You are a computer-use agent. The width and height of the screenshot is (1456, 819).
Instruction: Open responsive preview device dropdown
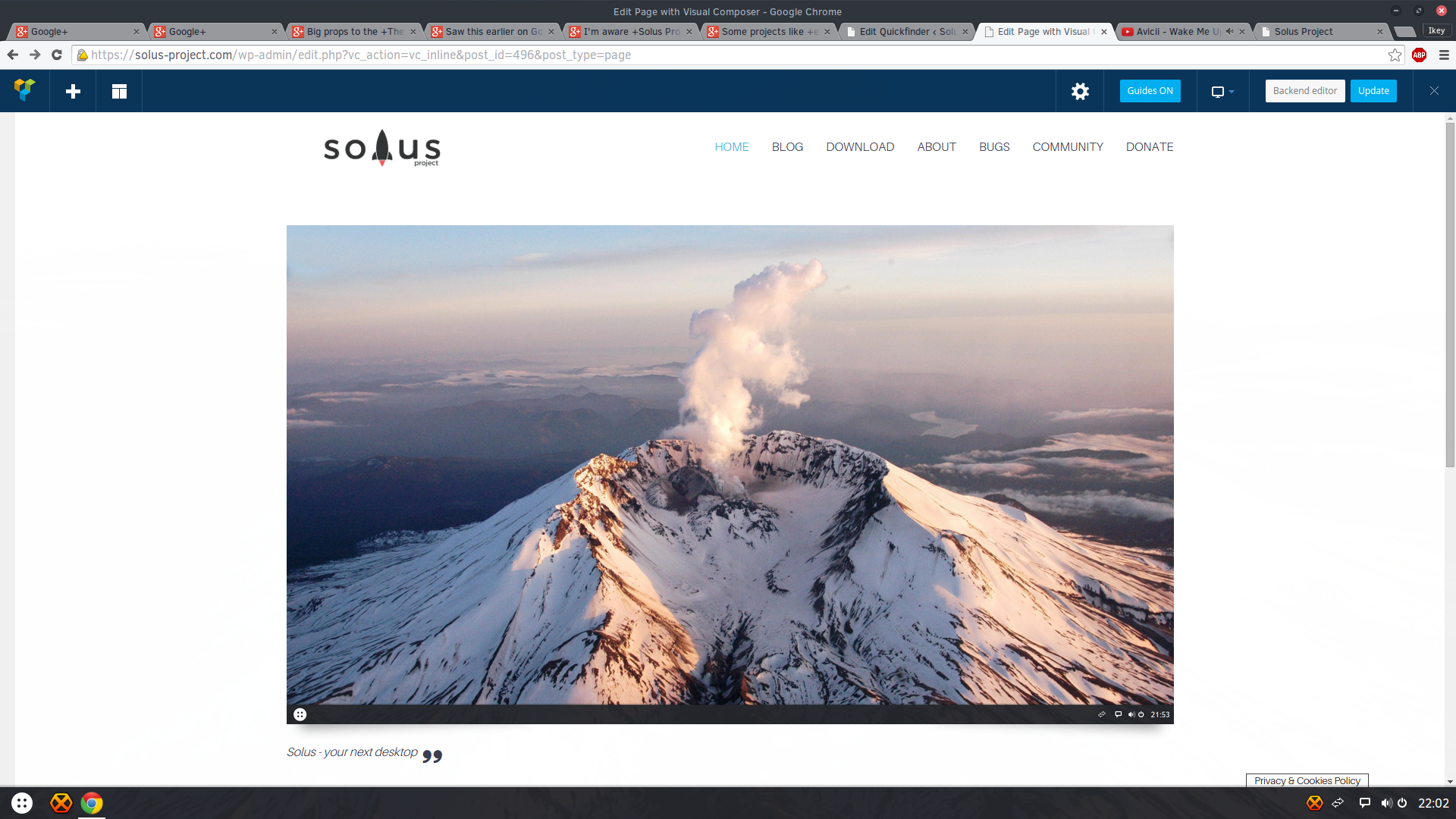tap(1222, 91)
